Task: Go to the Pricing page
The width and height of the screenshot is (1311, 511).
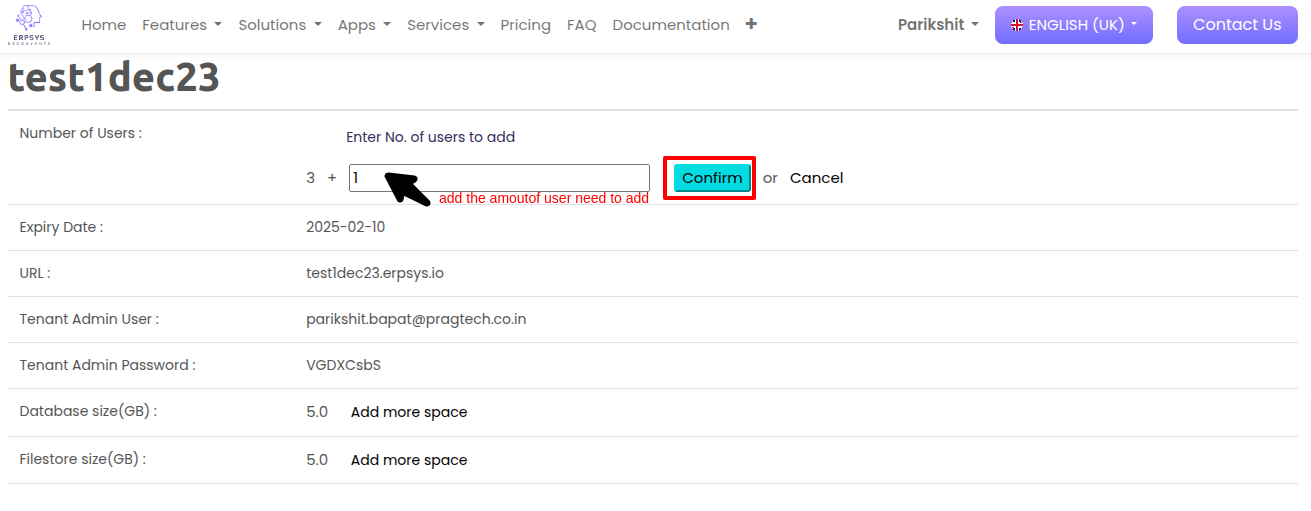Action: pos(525,25)
